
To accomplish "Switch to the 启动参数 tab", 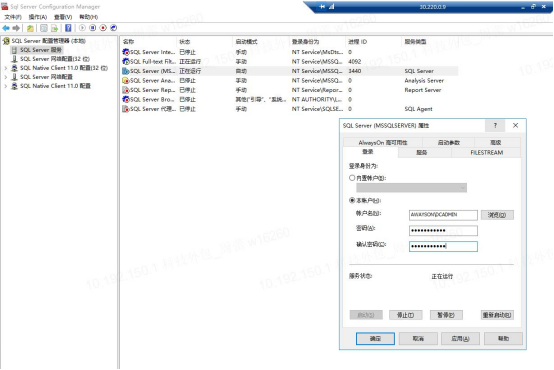I will pos(449,142).
